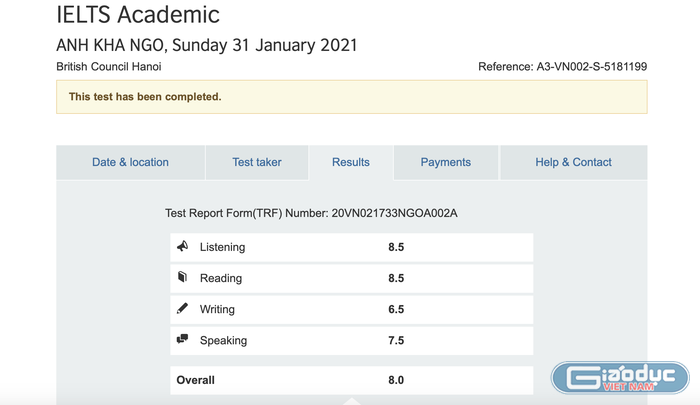Click the 'This test has been completed.' notice
Viewport: 700px width, 405px height.
coord(352,97)
